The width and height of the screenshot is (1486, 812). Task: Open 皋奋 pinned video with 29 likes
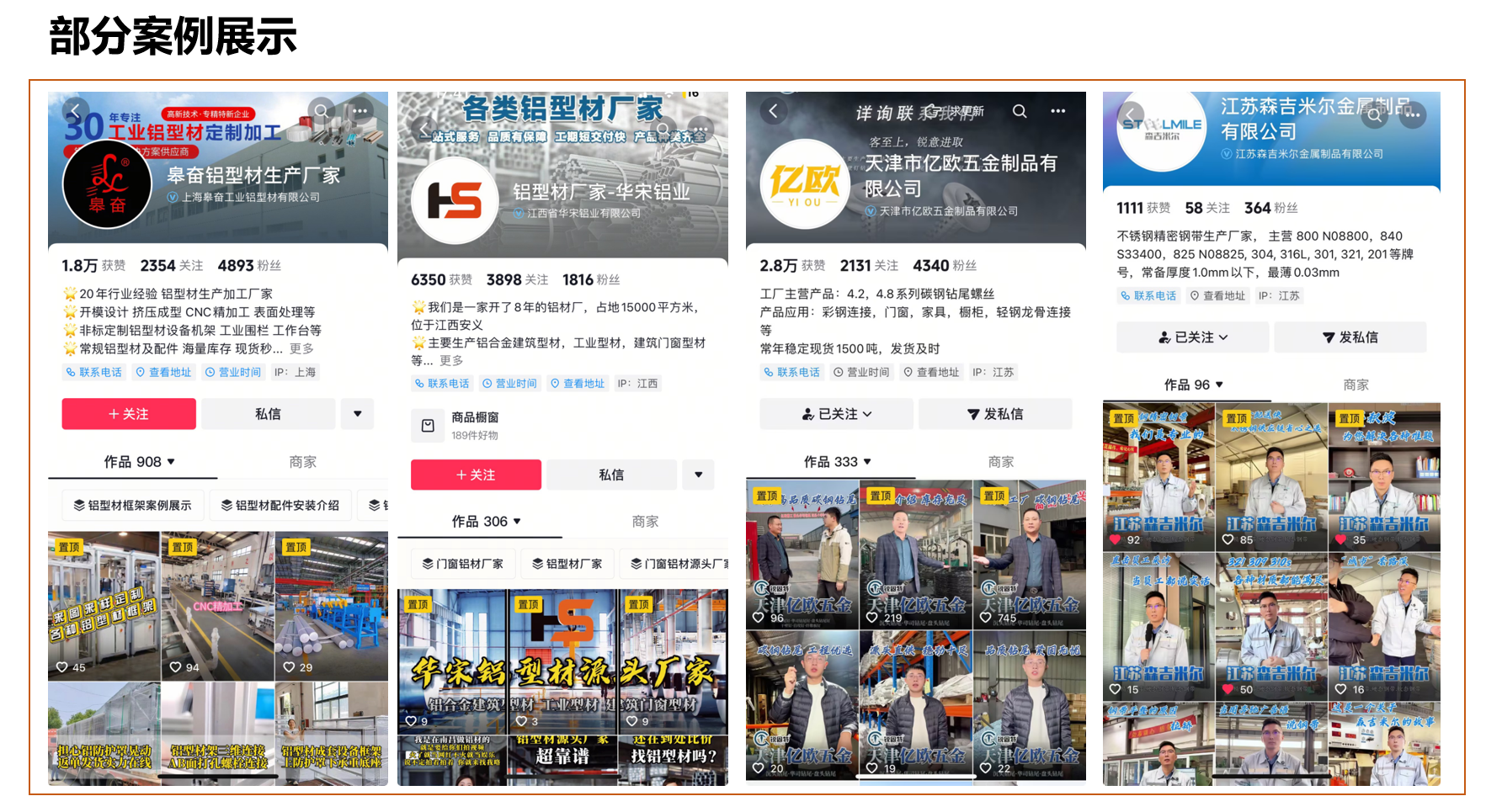click(332, 606)
